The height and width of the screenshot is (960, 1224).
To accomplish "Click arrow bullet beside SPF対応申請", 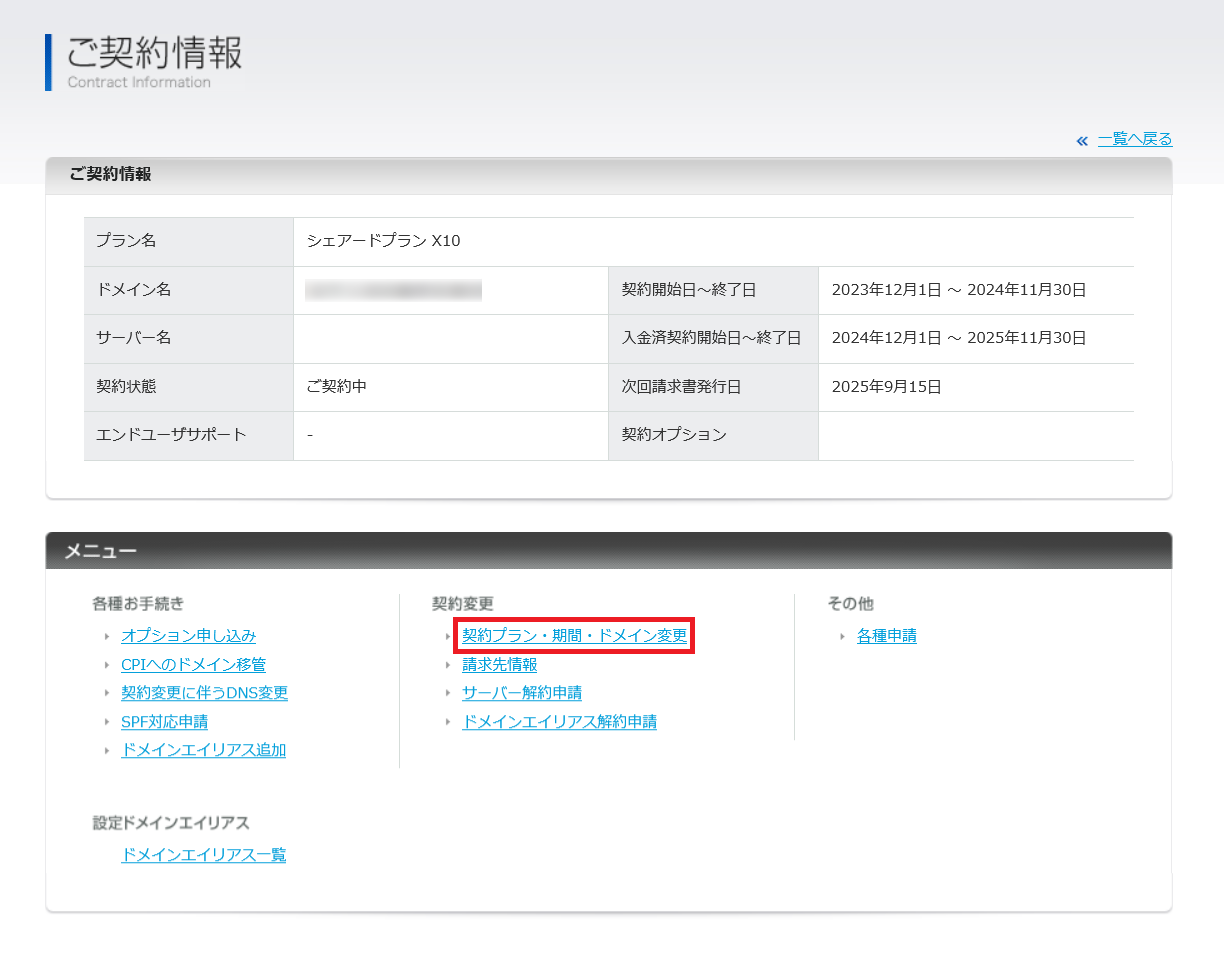I will coord(107,722).
